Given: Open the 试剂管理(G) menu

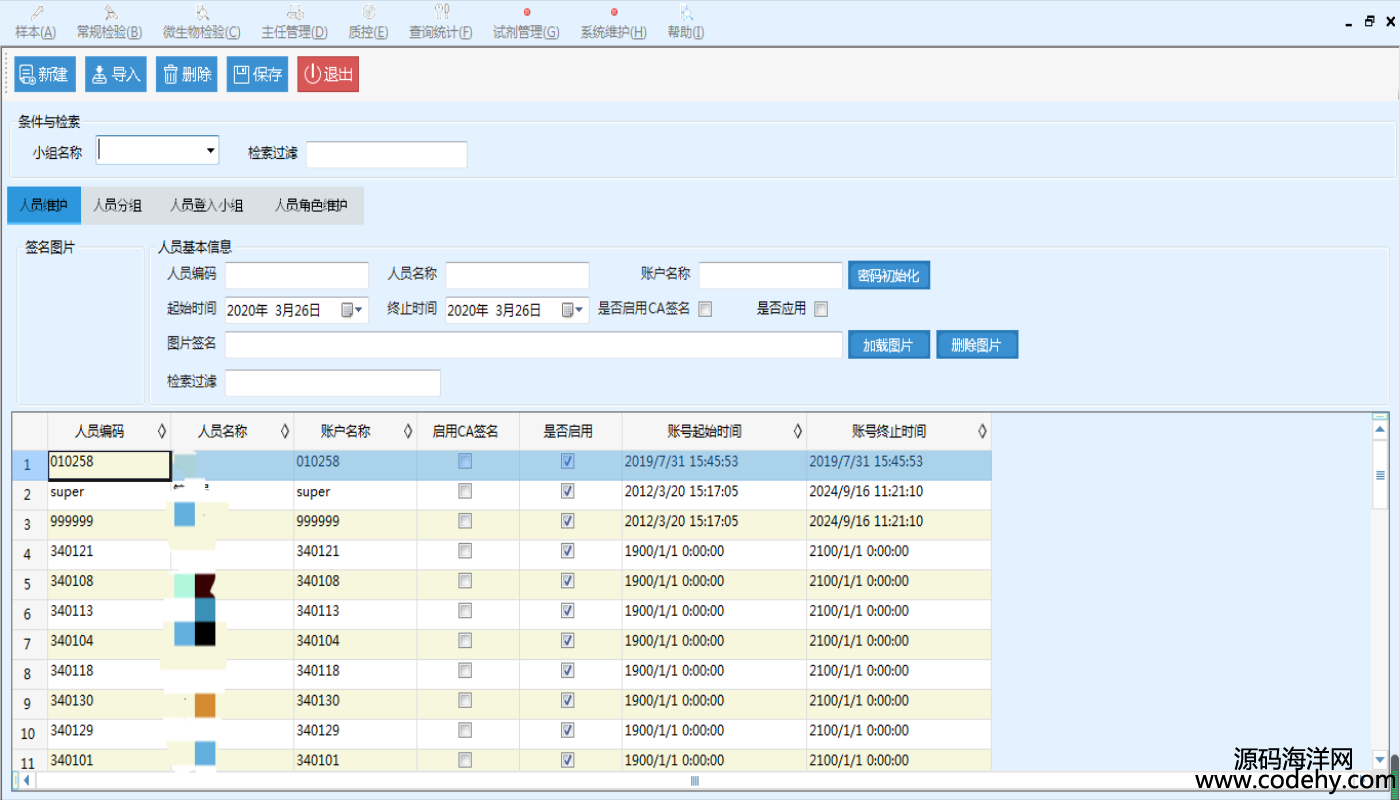Looking at the screenshot, I should pos(526,23).
